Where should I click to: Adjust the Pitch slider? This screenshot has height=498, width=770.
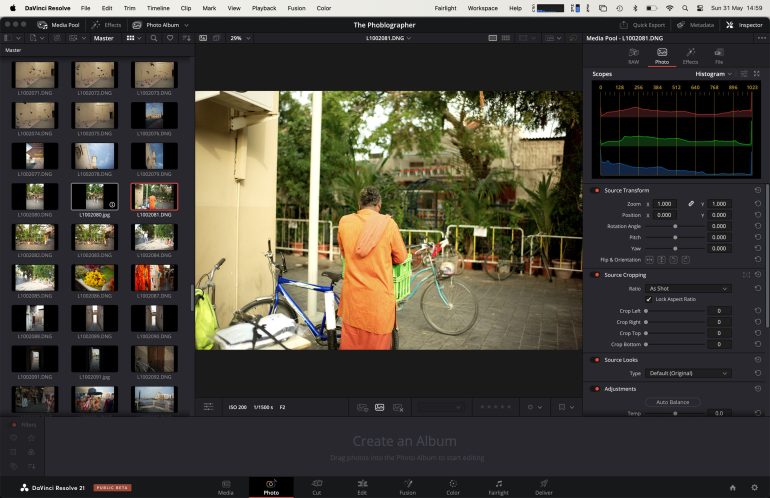coord(675,237)
